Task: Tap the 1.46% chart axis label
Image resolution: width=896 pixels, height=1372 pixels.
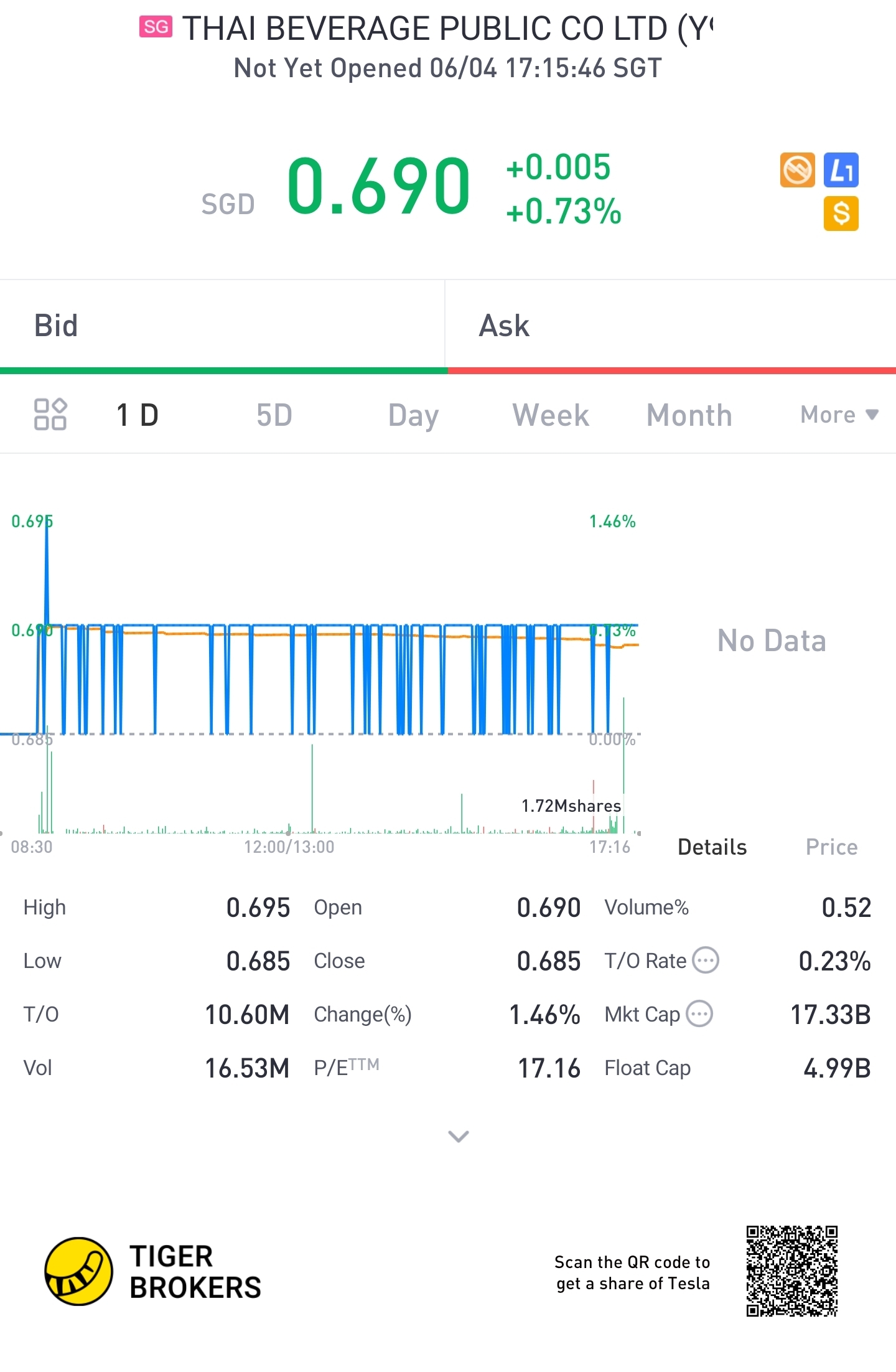Action: 612,522
